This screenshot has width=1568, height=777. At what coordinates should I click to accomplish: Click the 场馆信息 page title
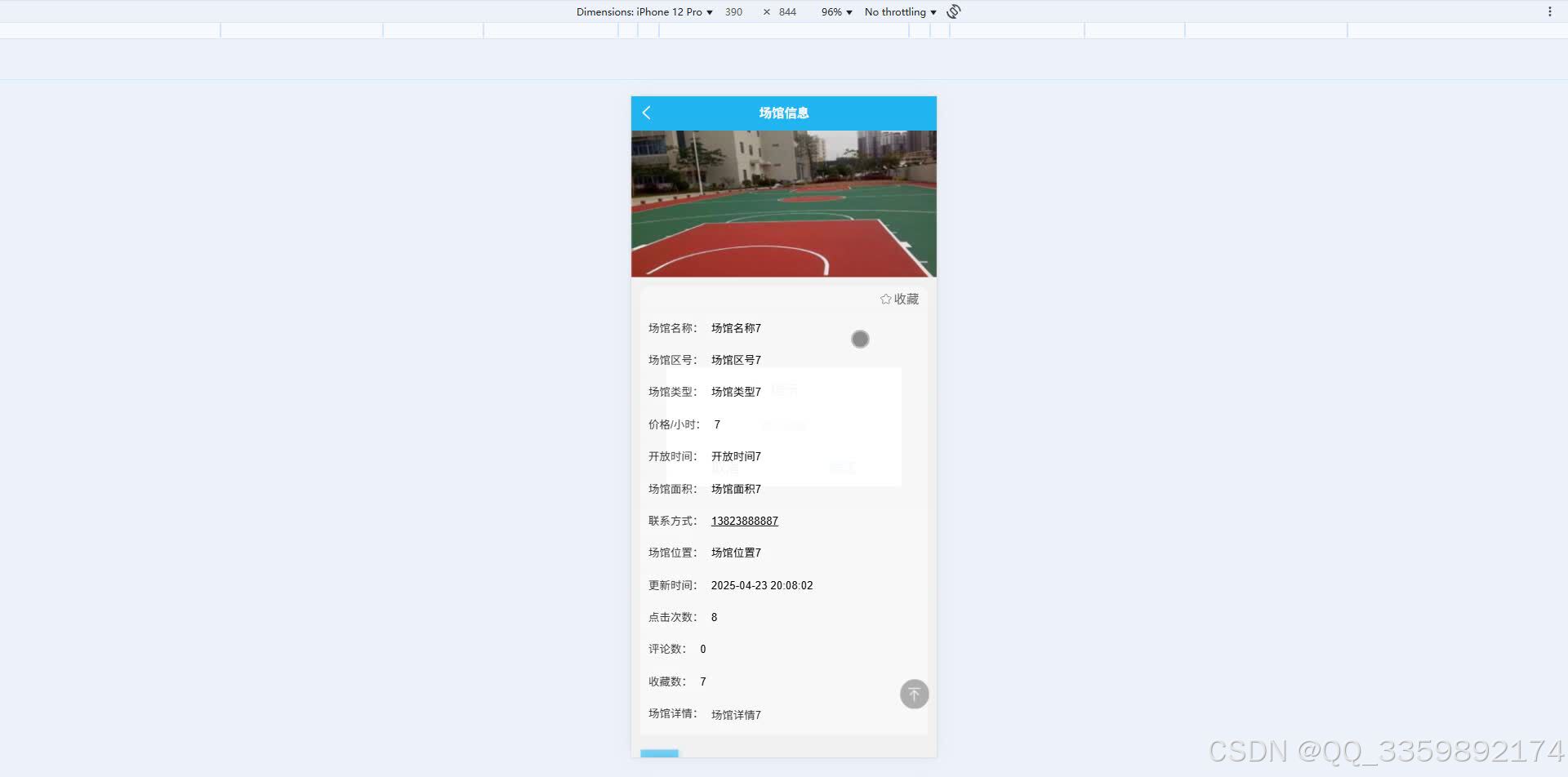pos(783,113)
